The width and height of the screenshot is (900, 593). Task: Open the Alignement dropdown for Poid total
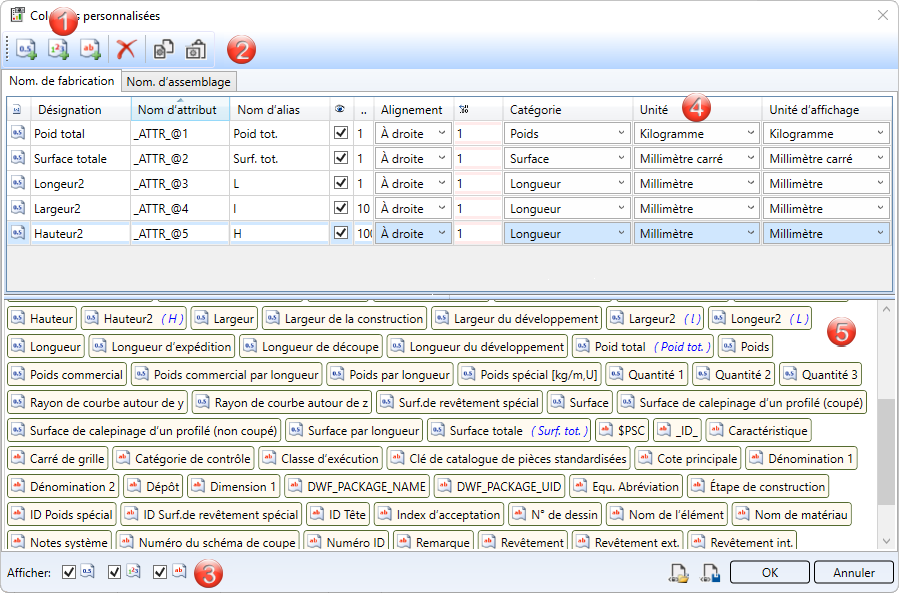(x=413, y=133)
